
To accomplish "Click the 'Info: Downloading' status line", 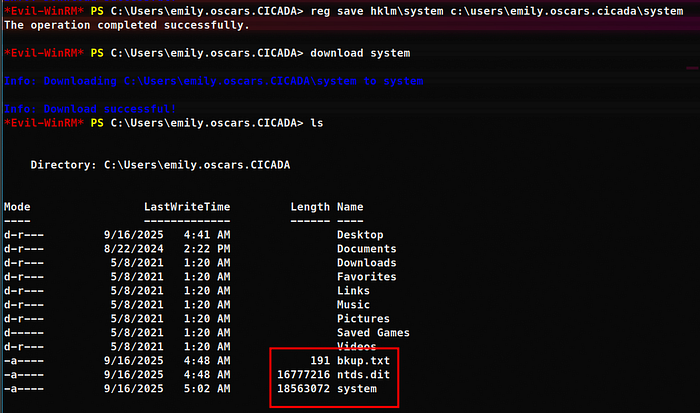I will (213, 81).
